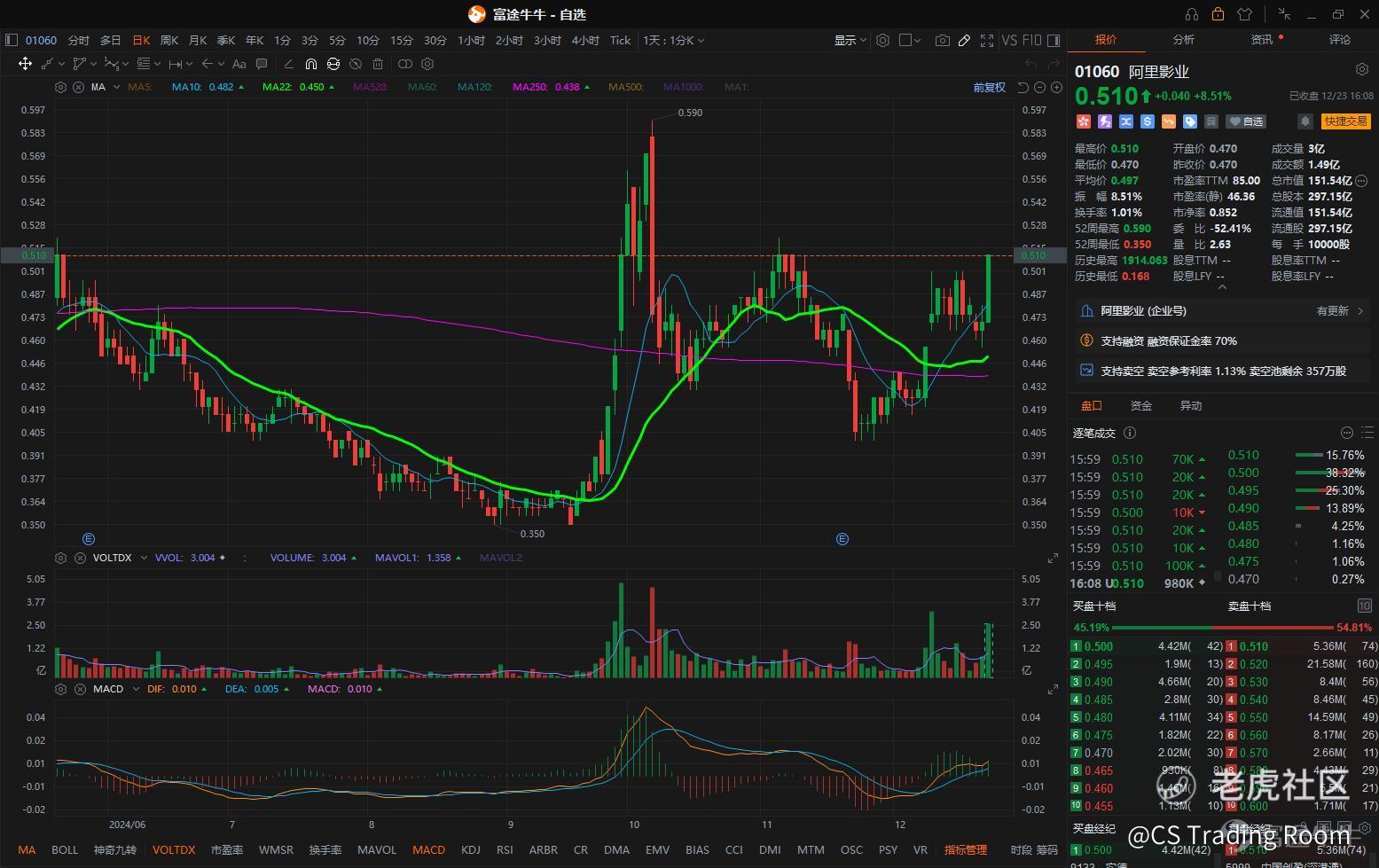Remove the MA indicator with X icon
The height and width of the screenshot is (868, 1379).
pyautogui.click(x=78, y=87)
